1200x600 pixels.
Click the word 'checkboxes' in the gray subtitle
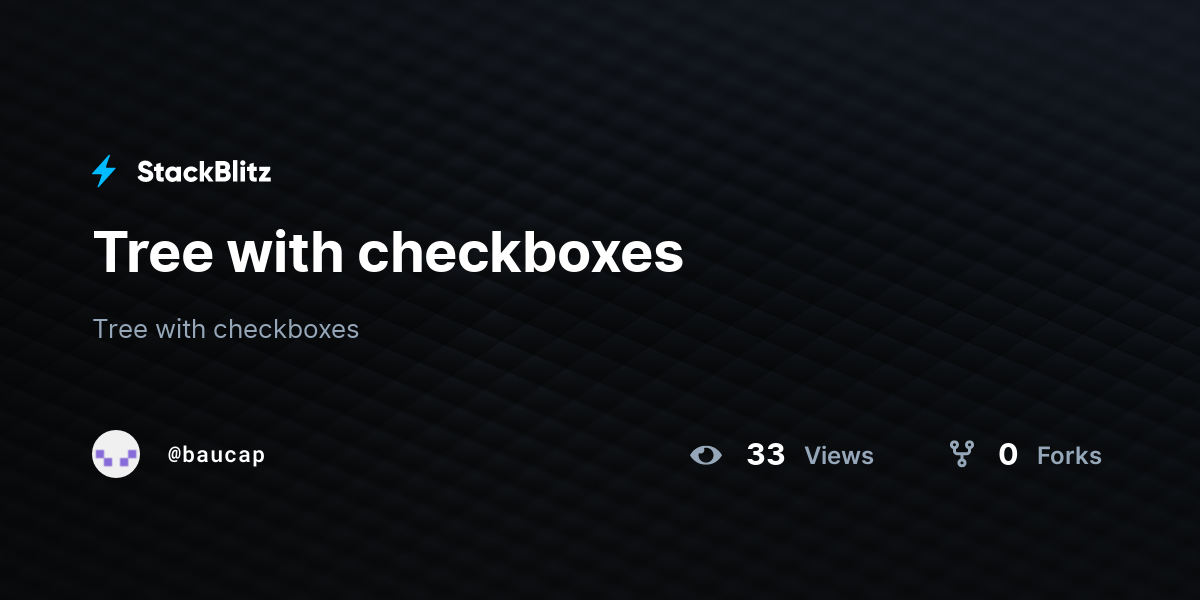[x=286, y=328]
